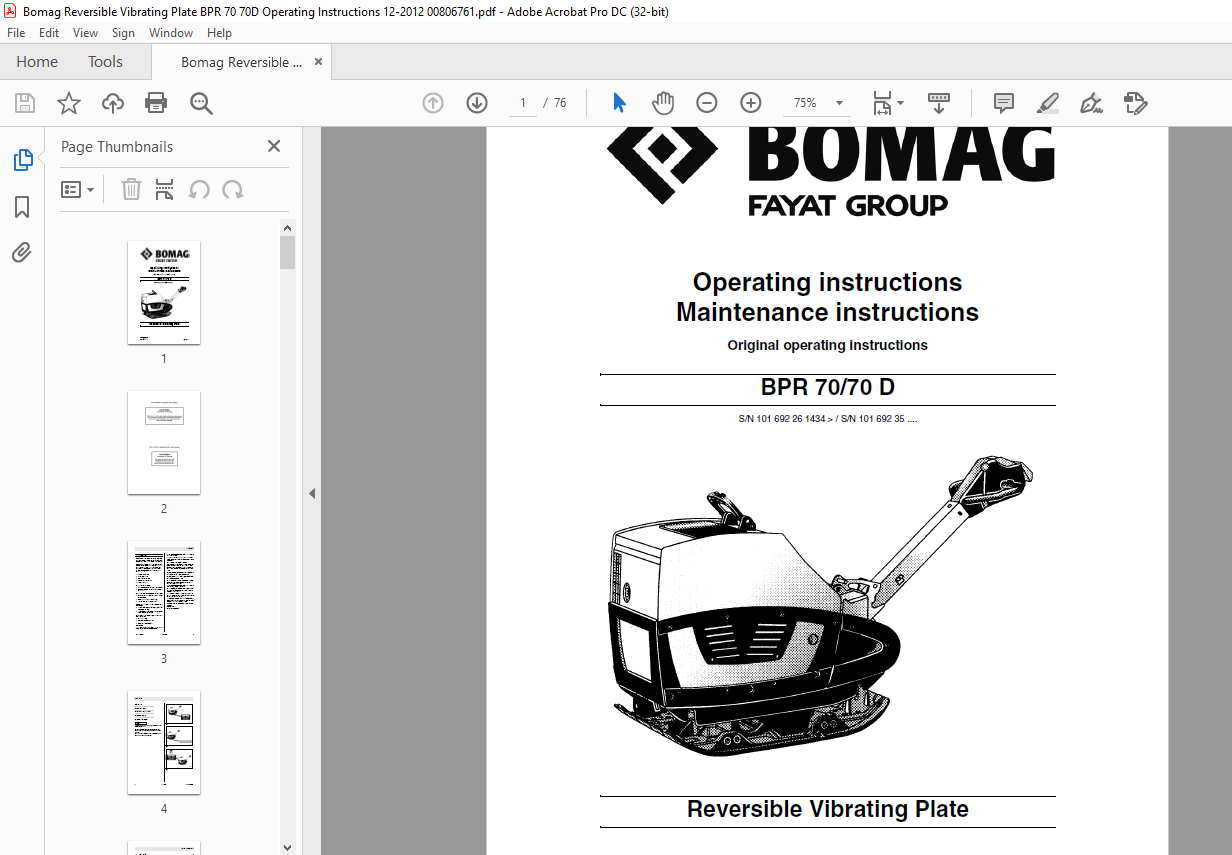Open Page Thumbnails sidebar icon

[x=22, y=160]
